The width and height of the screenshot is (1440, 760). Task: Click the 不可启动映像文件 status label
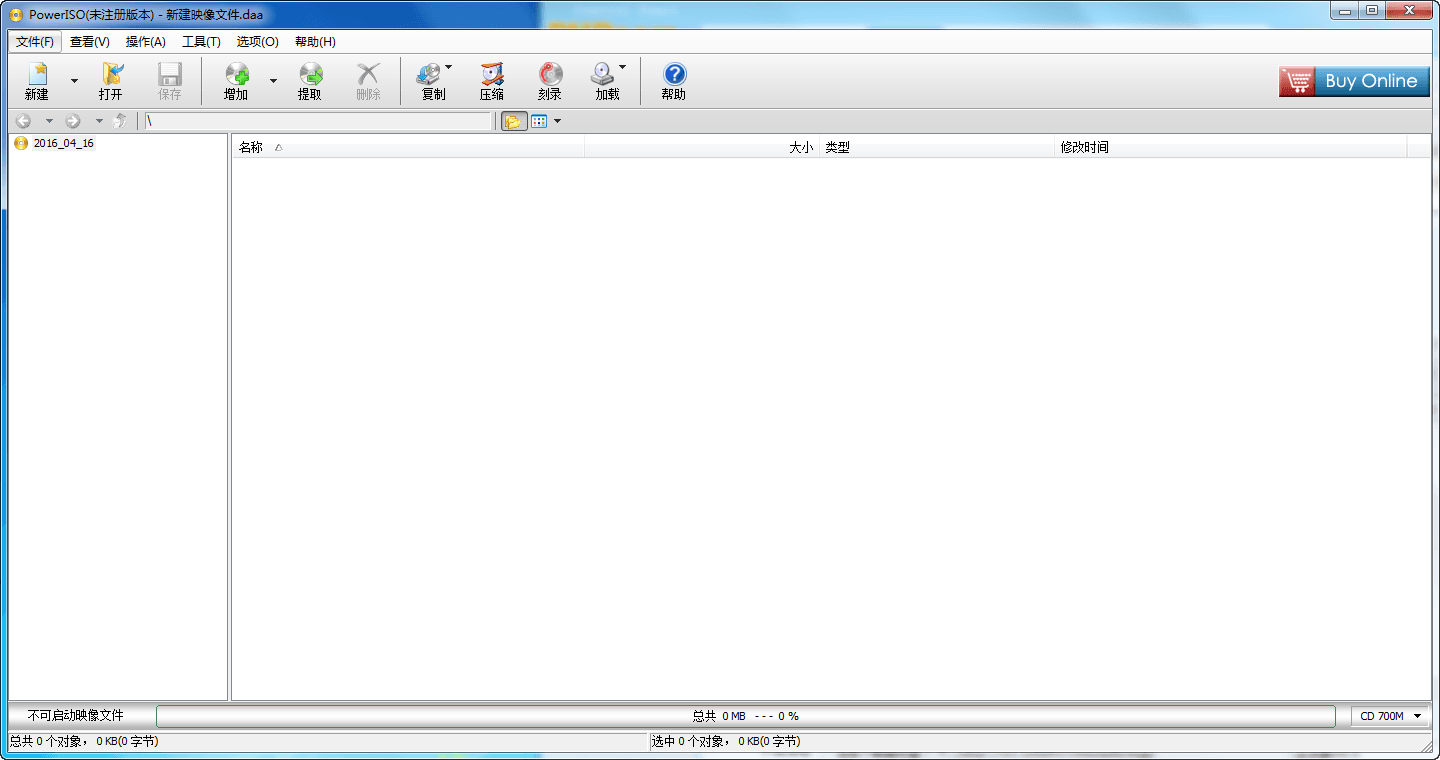76,716
